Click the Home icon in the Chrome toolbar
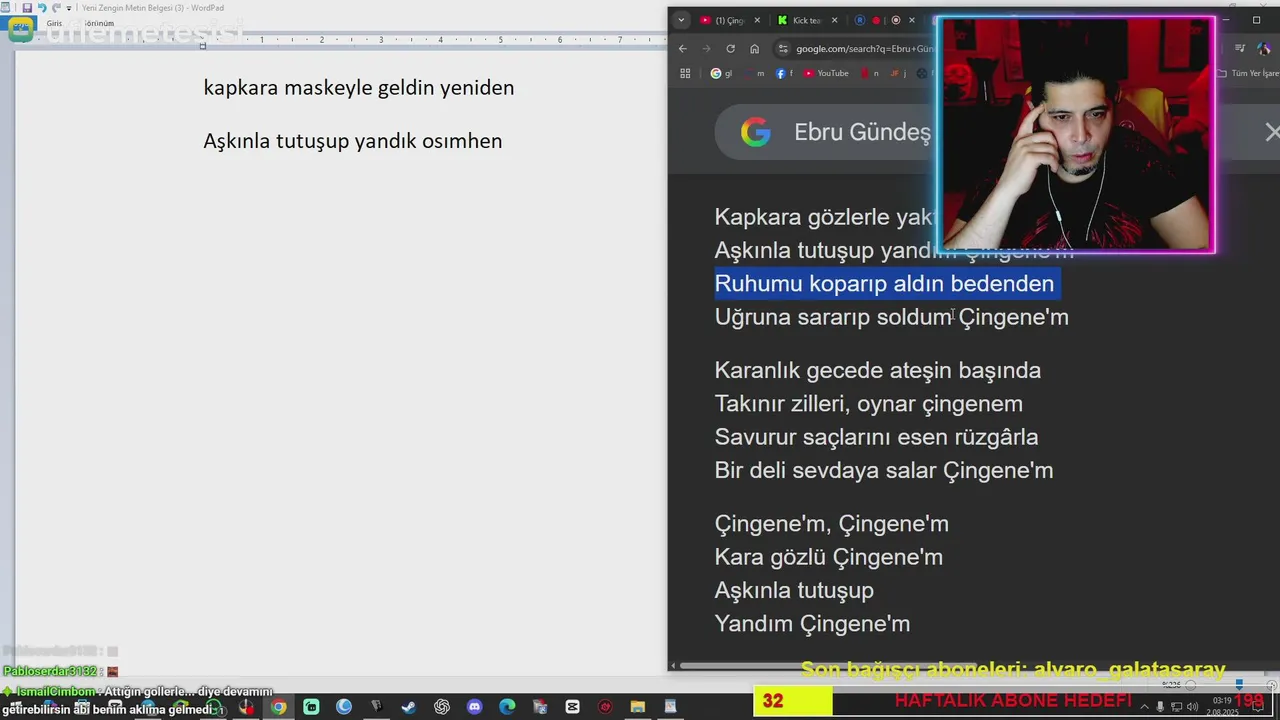 (x=754, y=48)
